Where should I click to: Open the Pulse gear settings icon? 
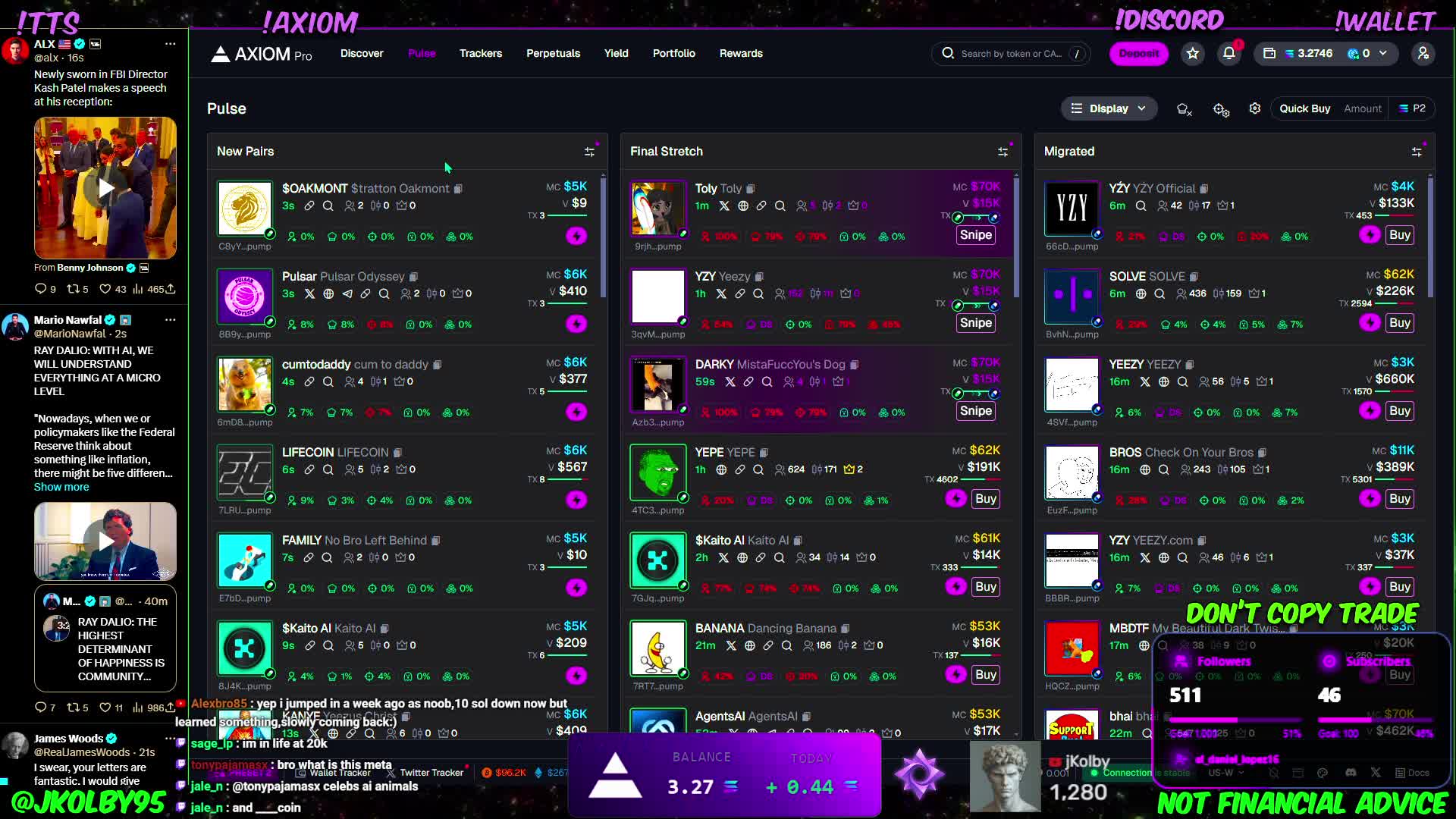point(1255,108)
